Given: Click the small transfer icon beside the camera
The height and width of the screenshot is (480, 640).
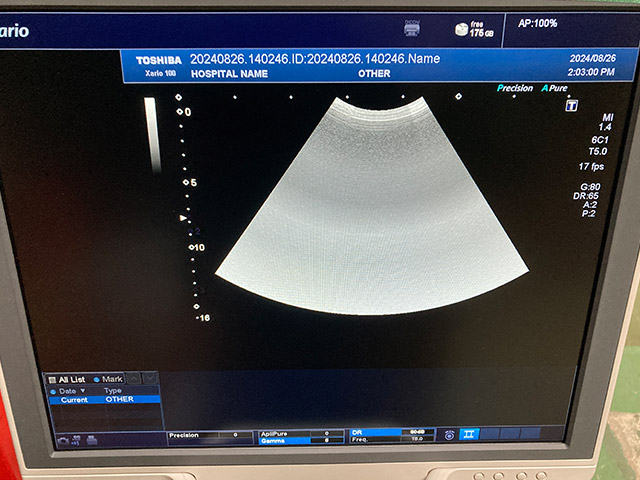Looking at the screenshot, I should coord(77,440).
